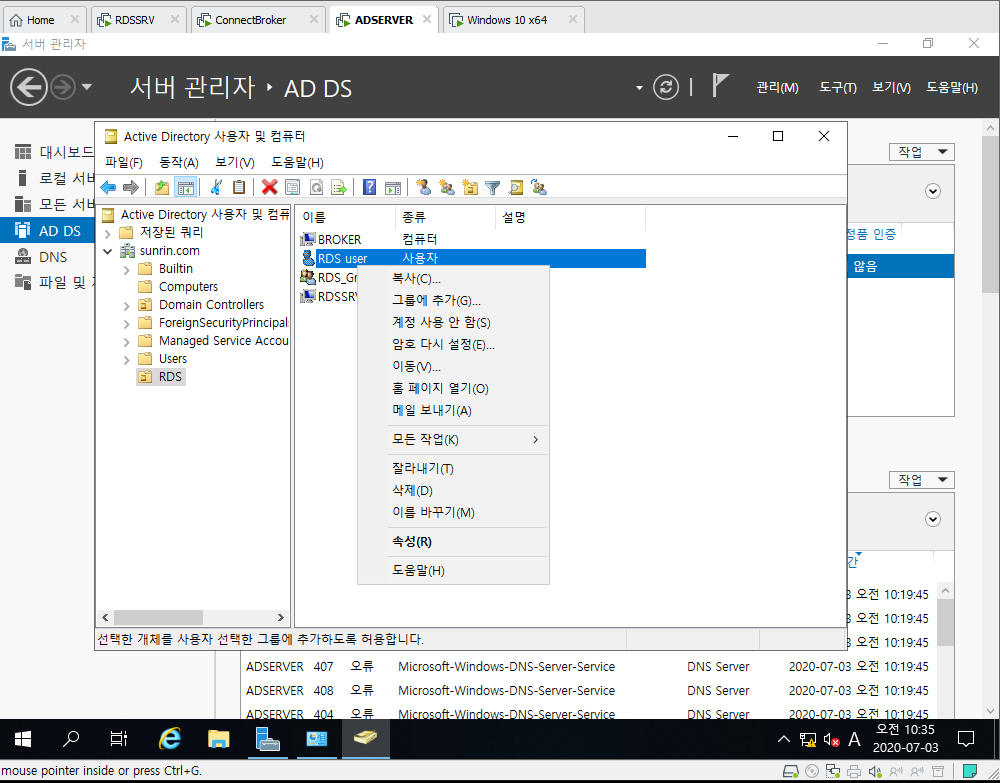This screenshot has width=1000, height=783.
Task: Click the blue Back arrow in AD toolbar
Action: click(108, 187)
